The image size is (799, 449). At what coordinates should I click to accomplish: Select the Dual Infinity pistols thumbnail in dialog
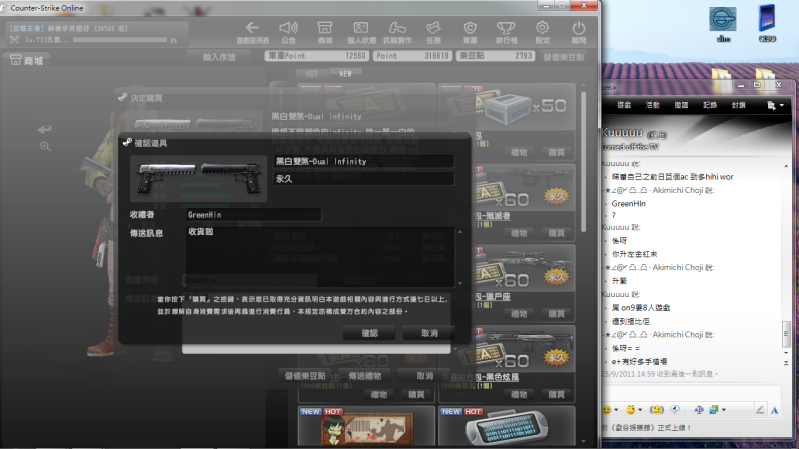pos(199,179)
